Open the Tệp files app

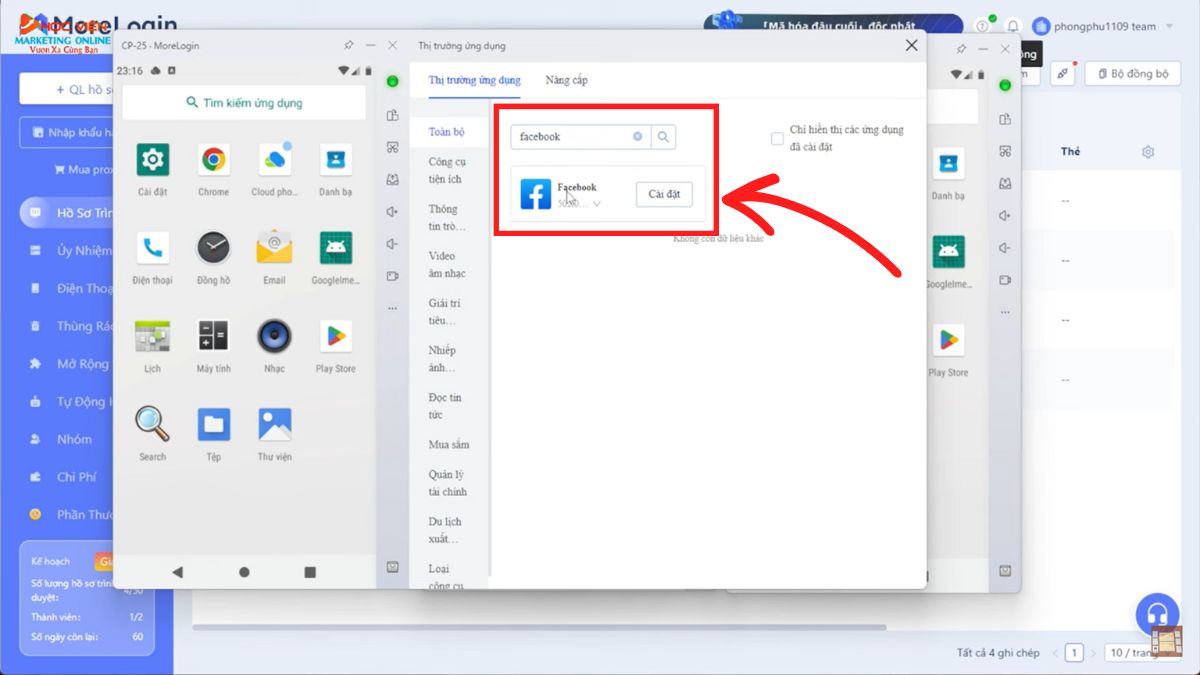(x=213, y=424)
